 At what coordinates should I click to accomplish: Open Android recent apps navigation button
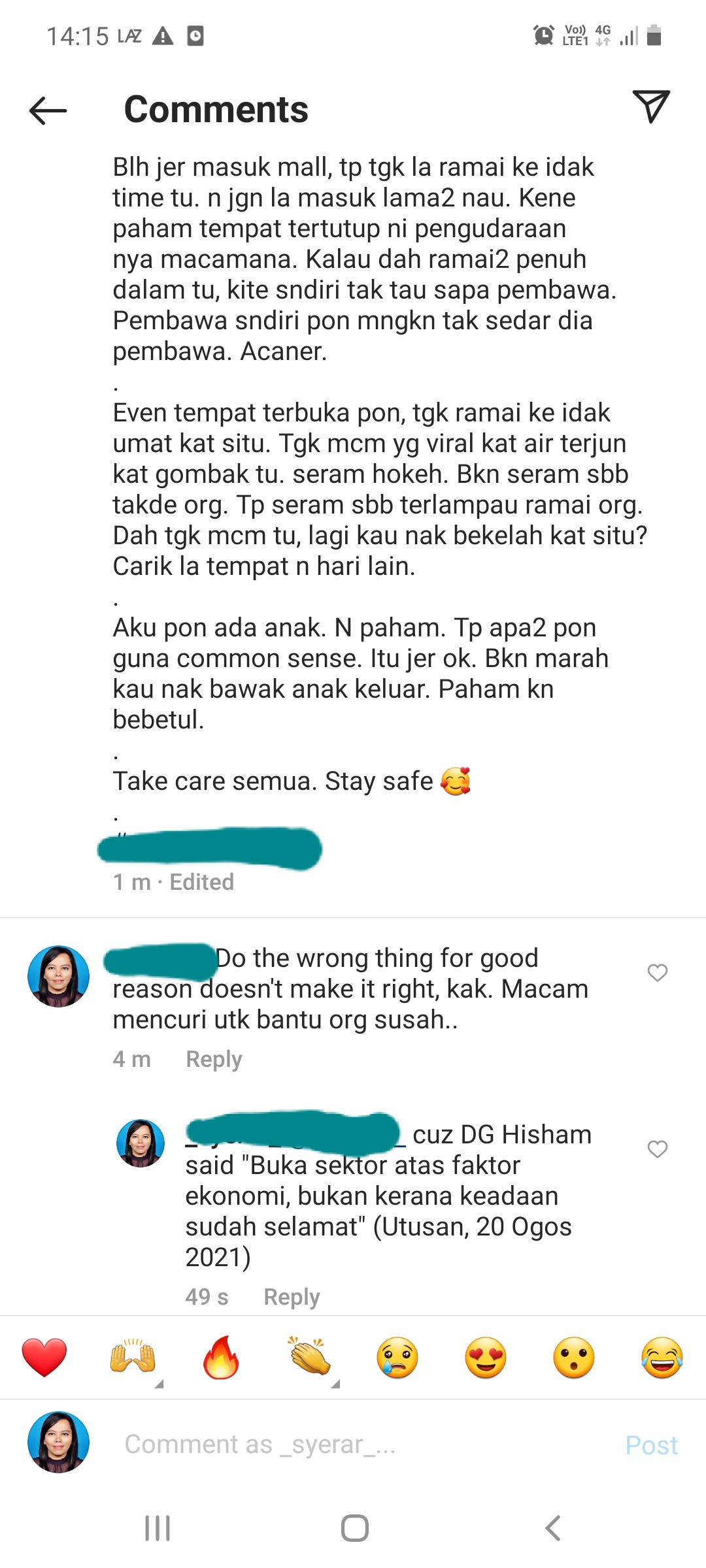158,1528
